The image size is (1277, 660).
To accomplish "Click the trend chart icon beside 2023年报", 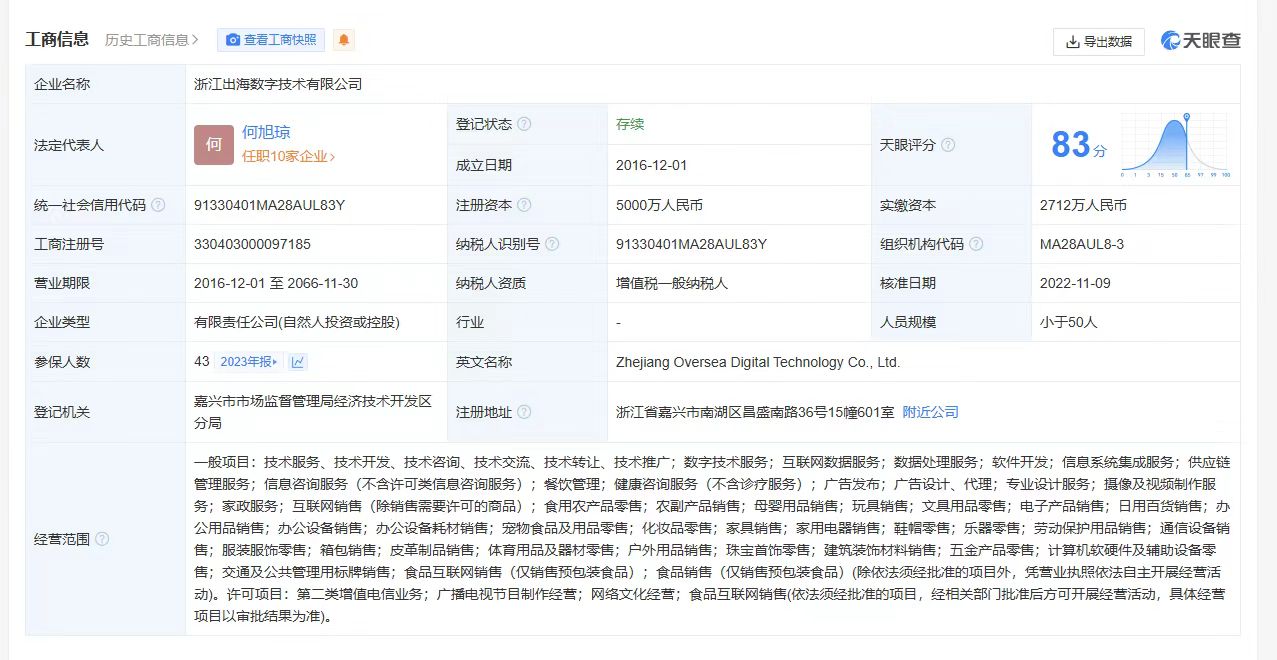I will coord(298,362).
